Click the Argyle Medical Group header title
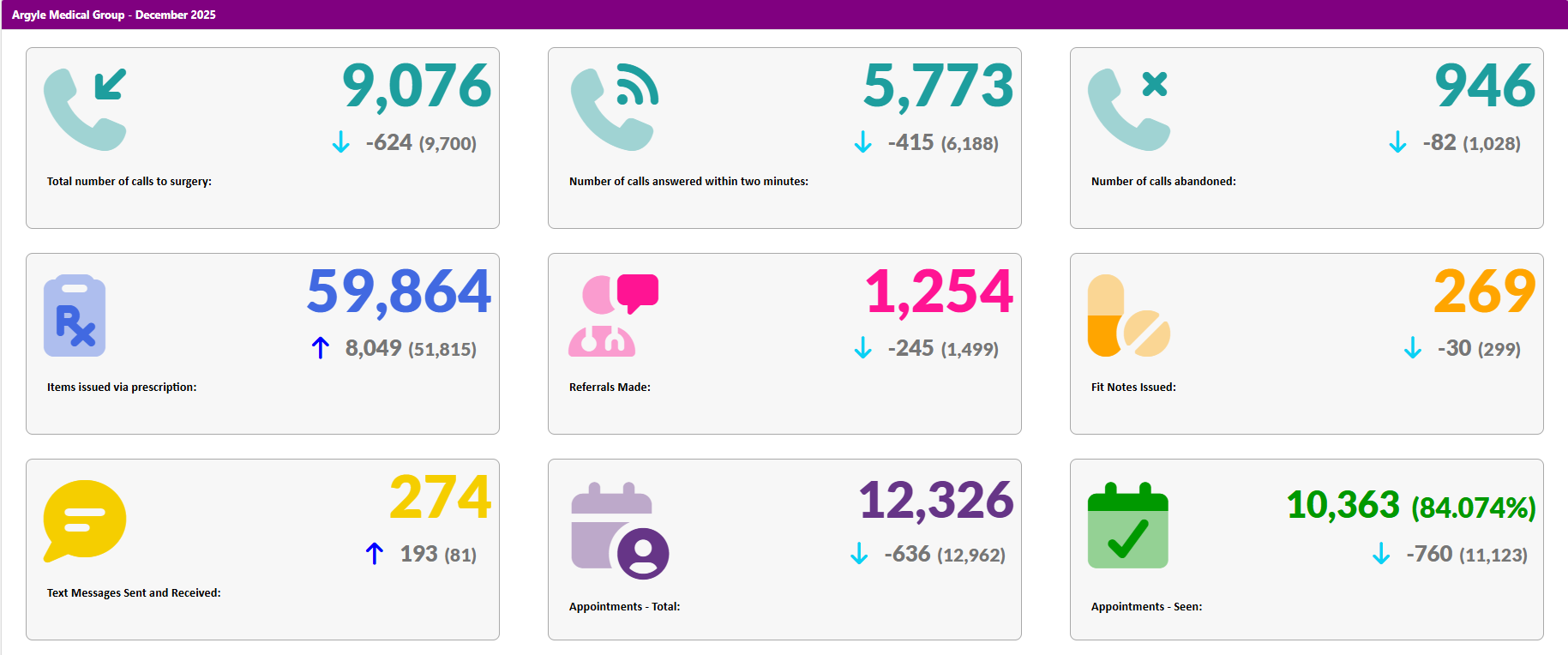This screenshot has height=655, width=1568. point(114,15)
